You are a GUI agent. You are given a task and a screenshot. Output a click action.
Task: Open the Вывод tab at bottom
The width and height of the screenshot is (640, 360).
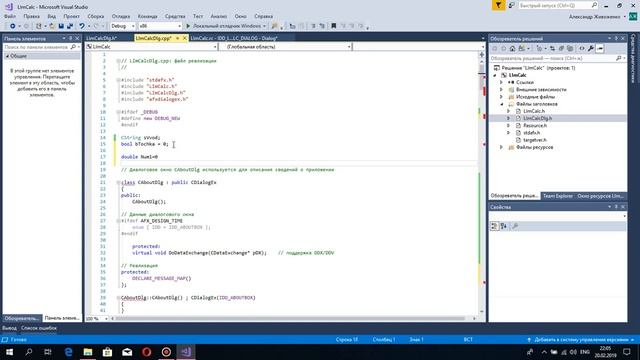[9, 328]
